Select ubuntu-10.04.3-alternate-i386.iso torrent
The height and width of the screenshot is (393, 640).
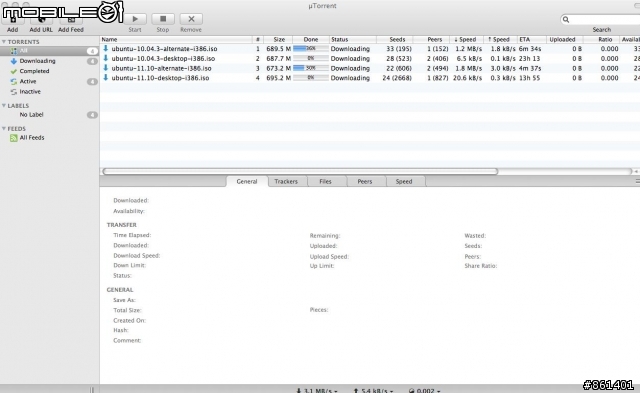coord(164,49)
